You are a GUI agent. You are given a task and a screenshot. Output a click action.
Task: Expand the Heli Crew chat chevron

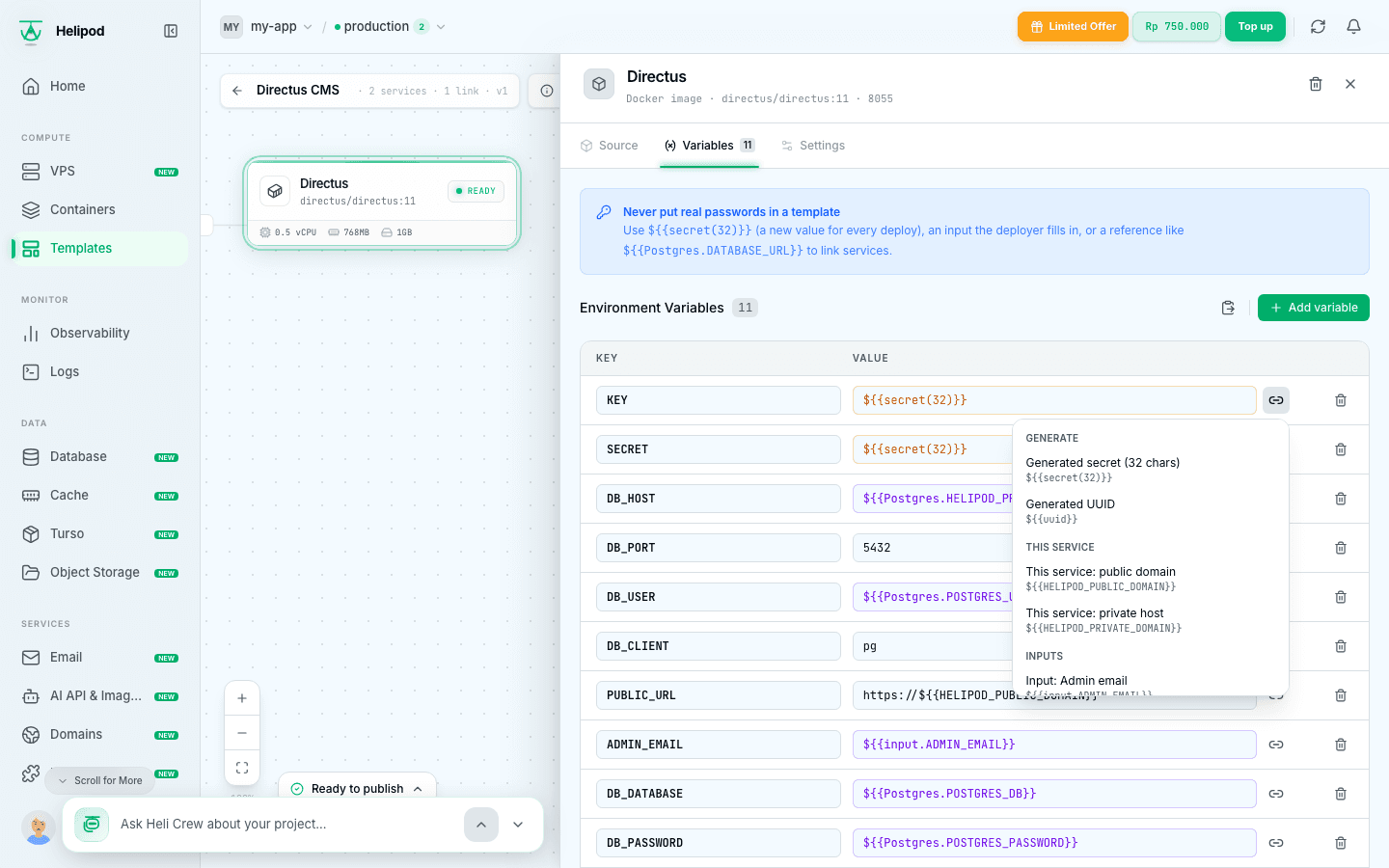(518, 825)
